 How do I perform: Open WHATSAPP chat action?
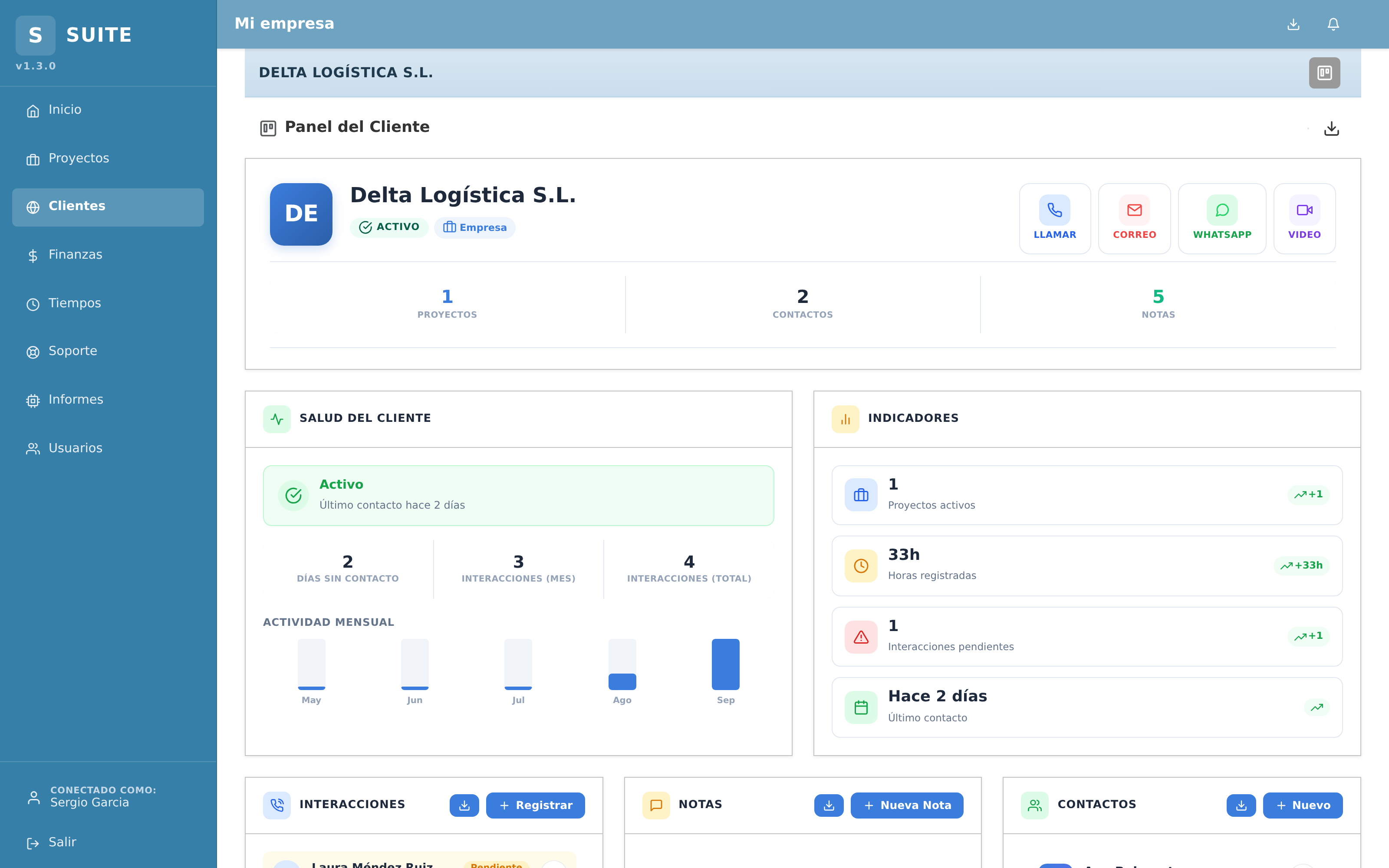pos(1222,219)
